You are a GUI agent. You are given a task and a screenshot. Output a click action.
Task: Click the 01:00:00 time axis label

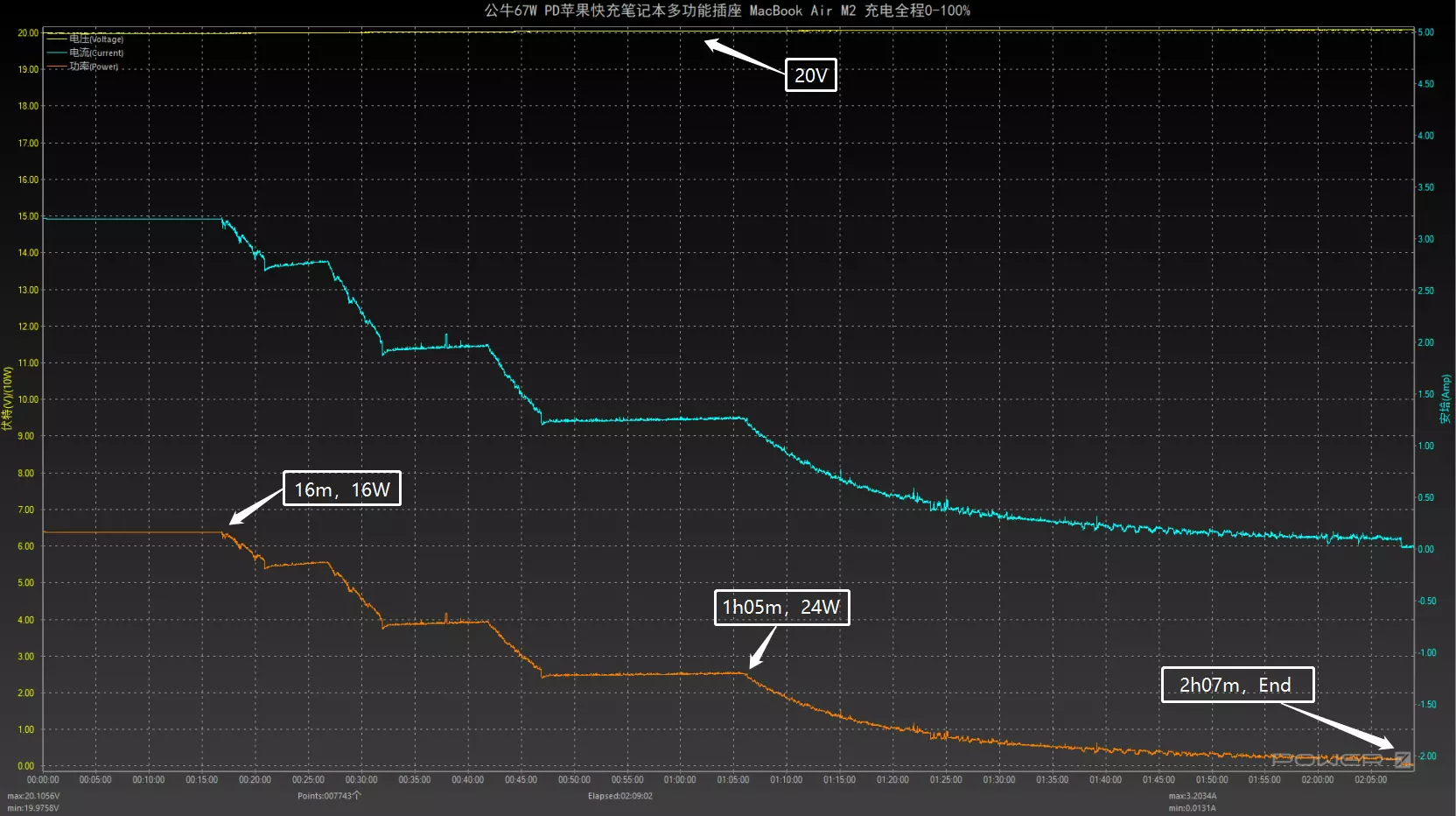pyautogui.click(x=680, y=780)
